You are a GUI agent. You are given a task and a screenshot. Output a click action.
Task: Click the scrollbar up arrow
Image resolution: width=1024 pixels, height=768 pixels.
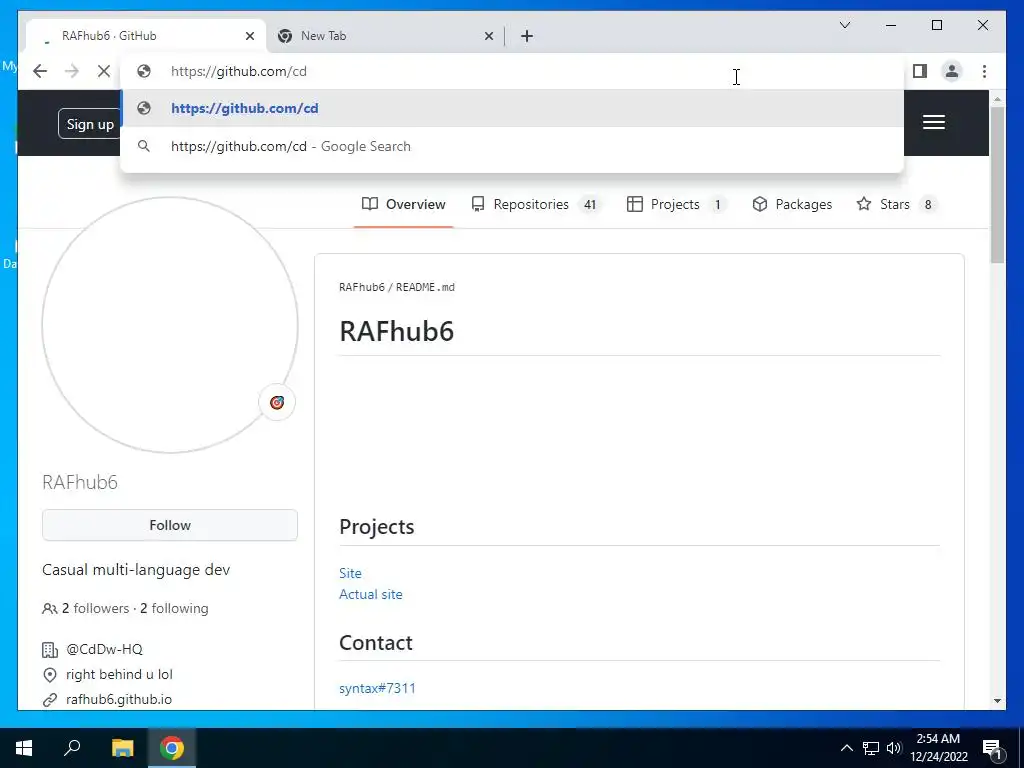[x=997, y=98]
